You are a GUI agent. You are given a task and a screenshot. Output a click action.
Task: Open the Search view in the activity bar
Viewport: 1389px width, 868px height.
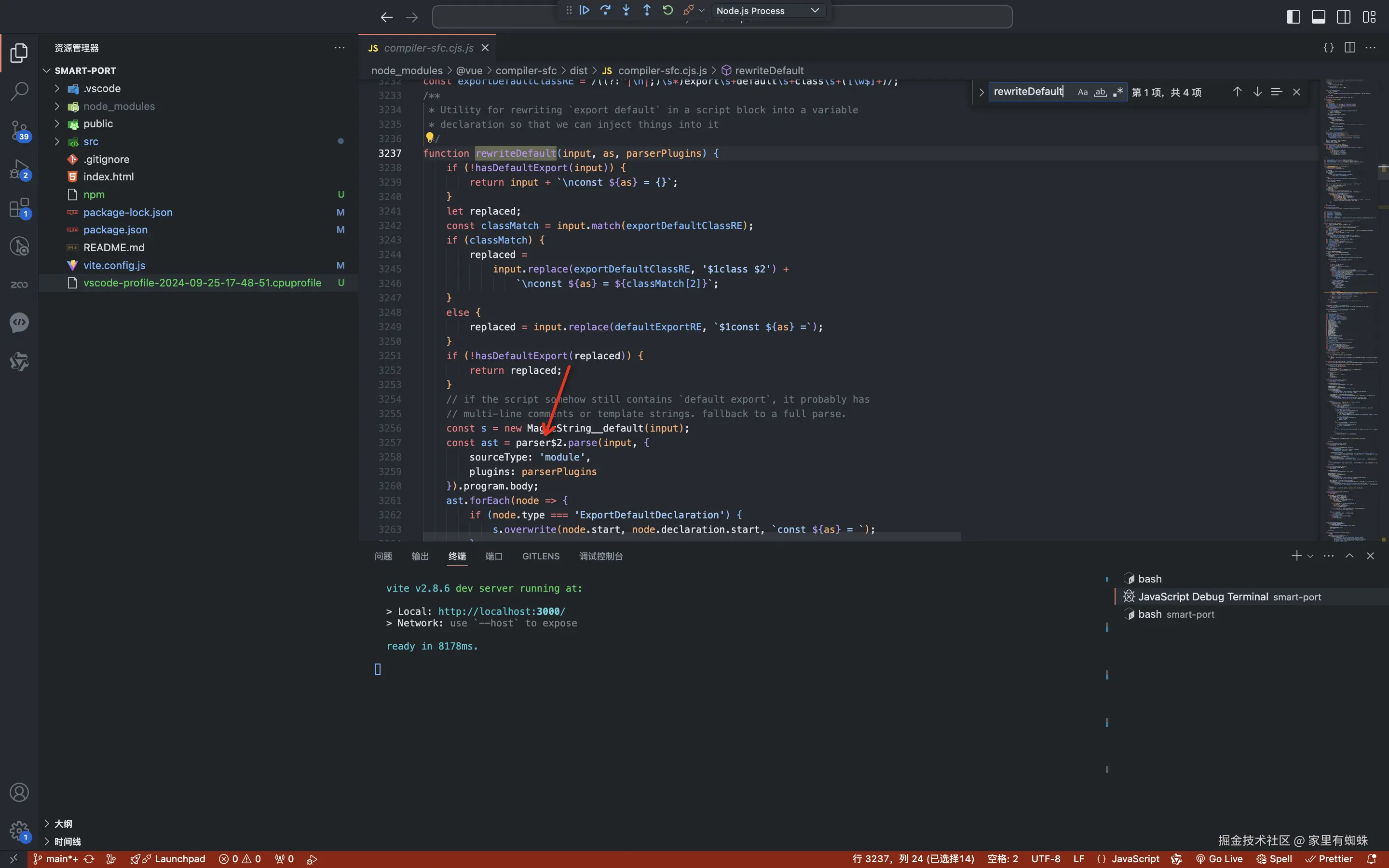coord(19,91)
